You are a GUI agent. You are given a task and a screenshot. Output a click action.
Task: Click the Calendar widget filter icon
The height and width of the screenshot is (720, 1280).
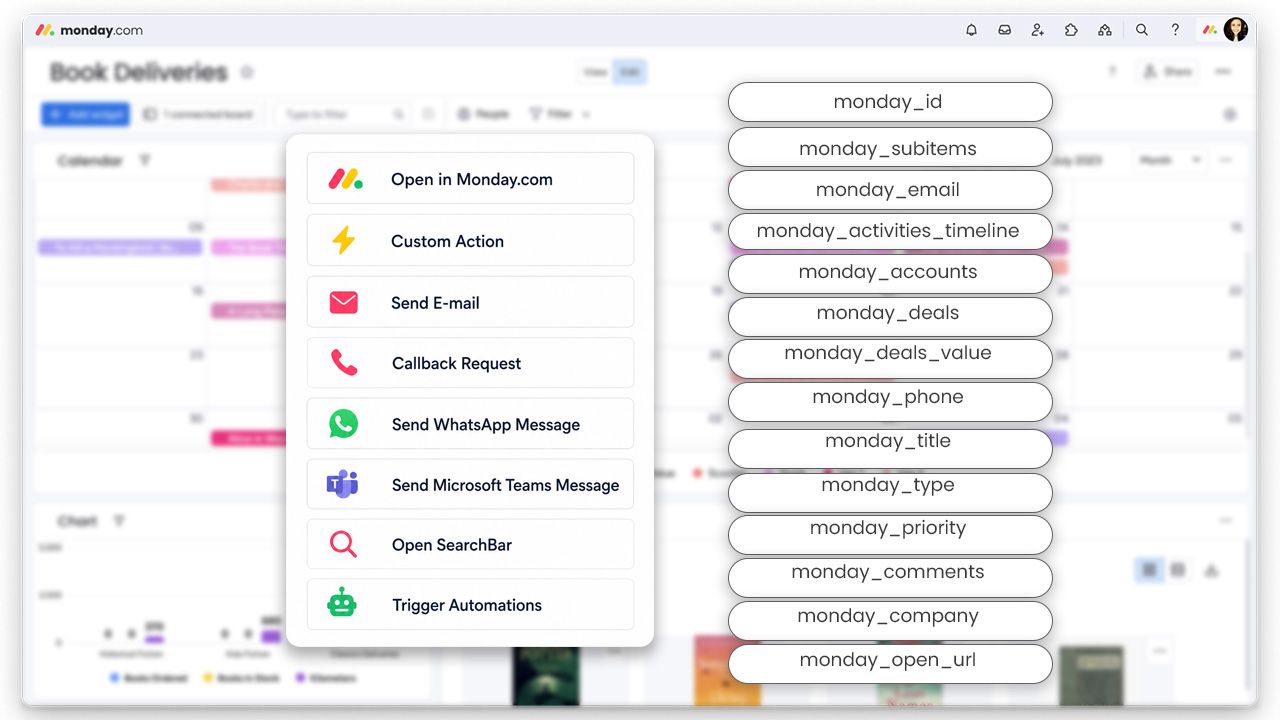click(x=144, y=160)
